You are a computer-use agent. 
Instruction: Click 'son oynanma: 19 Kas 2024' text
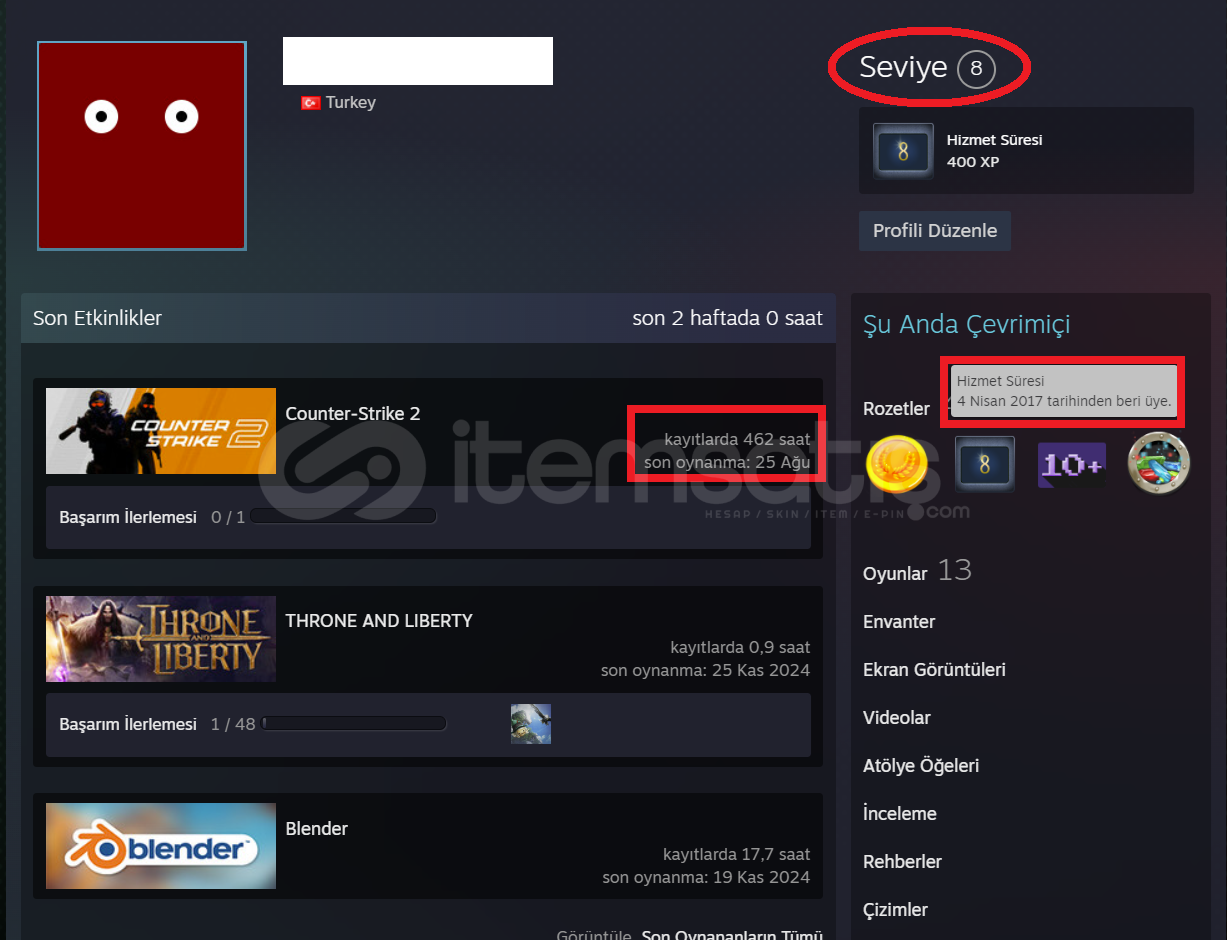(x=706, y=878)
